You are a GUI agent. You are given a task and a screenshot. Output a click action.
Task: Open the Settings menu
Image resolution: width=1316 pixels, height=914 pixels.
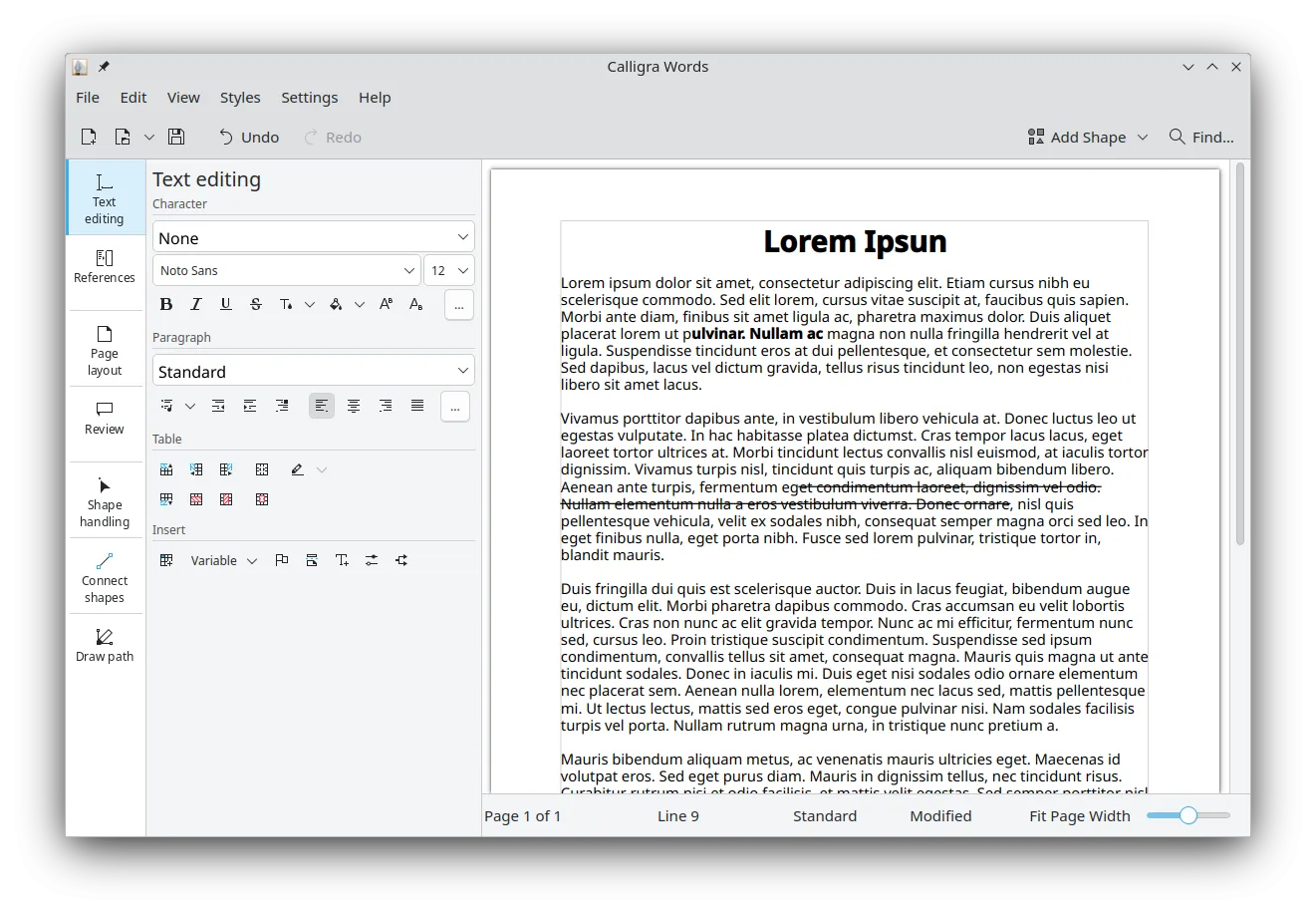[x=309, y=97]
